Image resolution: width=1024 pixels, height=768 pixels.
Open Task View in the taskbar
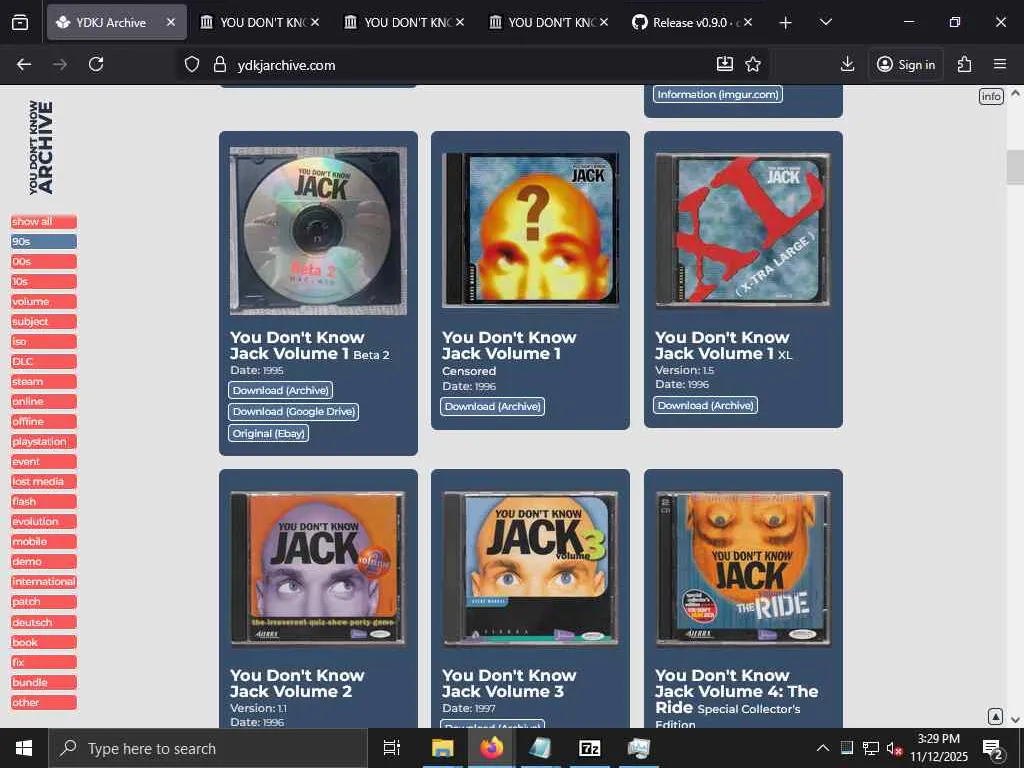(391, 748)
